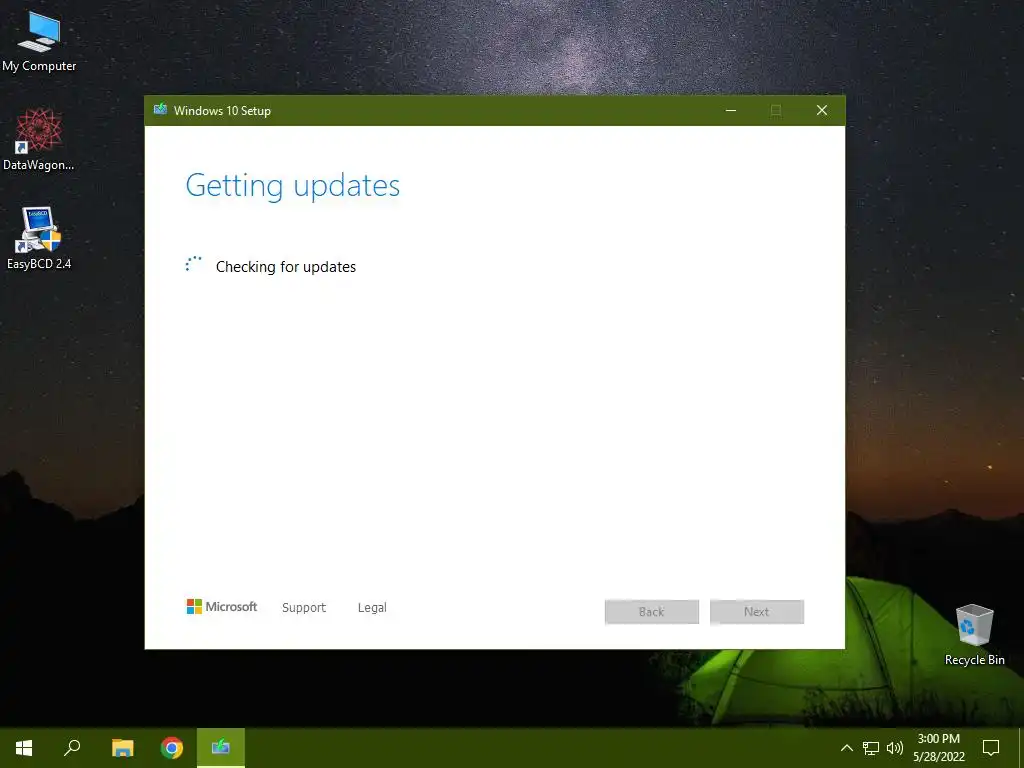Click the 'Getting updates' heading
The width and height of the screenshot is (1024, 768).
coord(293,186)
